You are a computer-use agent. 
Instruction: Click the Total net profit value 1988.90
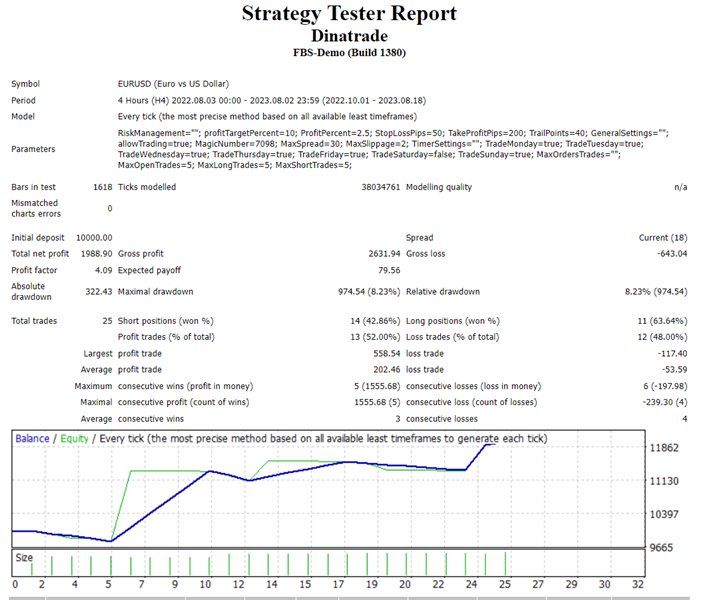click(x=96, y=254)
